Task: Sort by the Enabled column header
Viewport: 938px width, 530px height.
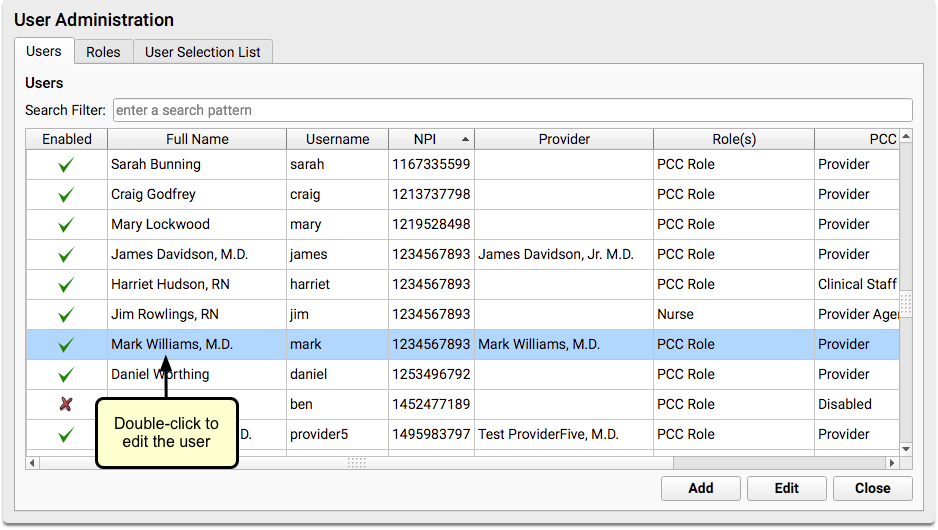Action: pos(66,139)
